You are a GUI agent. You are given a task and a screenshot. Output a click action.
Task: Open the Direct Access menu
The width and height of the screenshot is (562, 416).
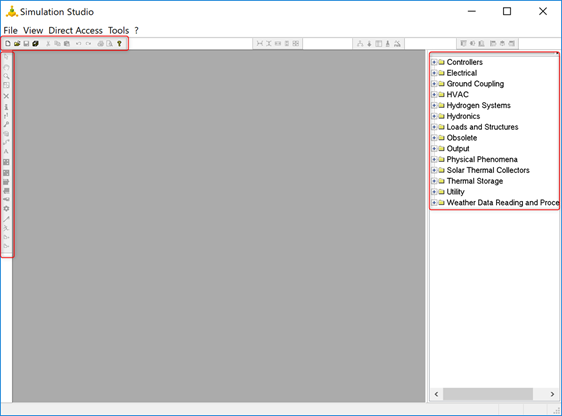pos(75,30)
